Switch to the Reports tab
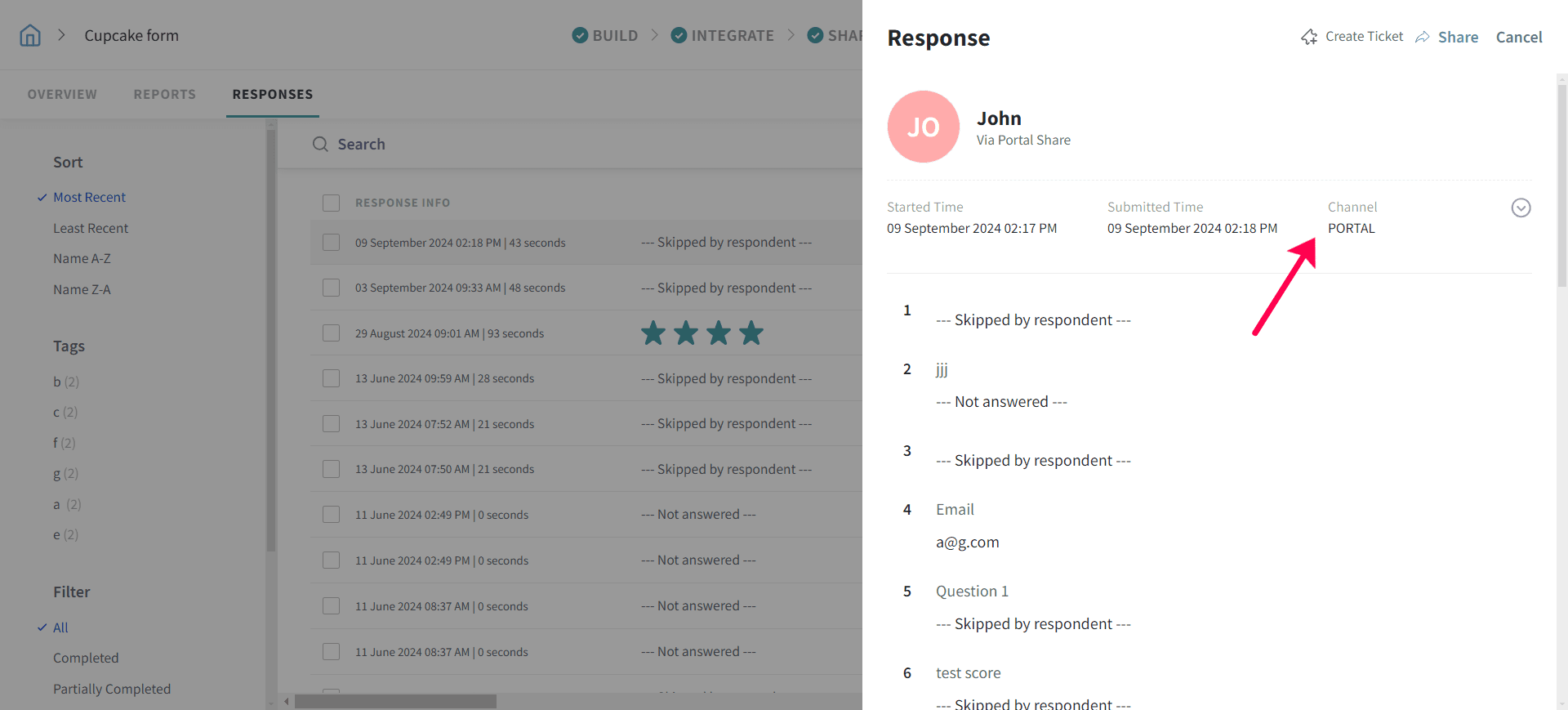This screenshot has width=1568, height=710. click(165, 94)
